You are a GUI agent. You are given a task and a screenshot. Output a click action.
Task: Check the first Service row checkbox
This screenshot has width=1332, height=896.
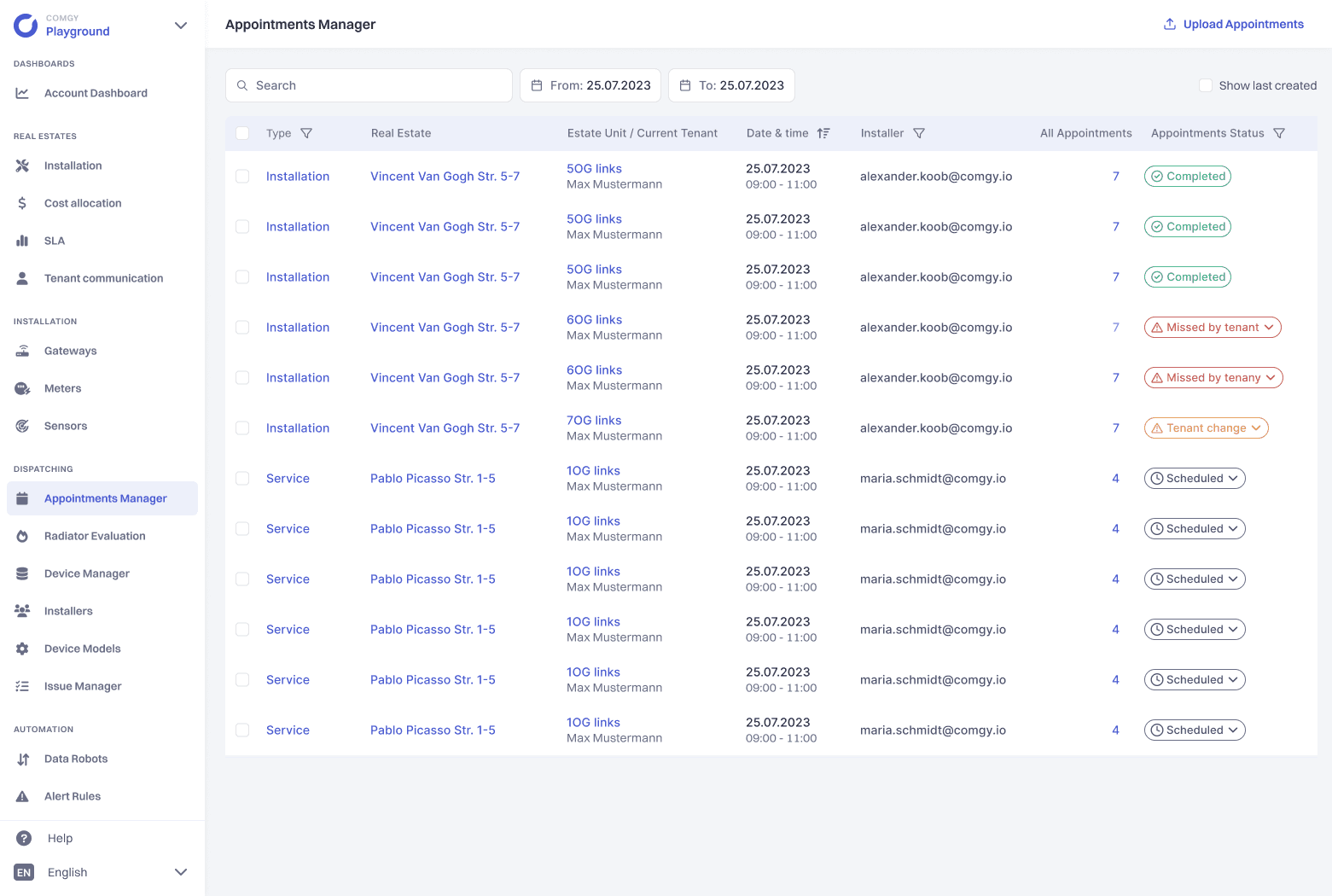[x=242, y=478]
